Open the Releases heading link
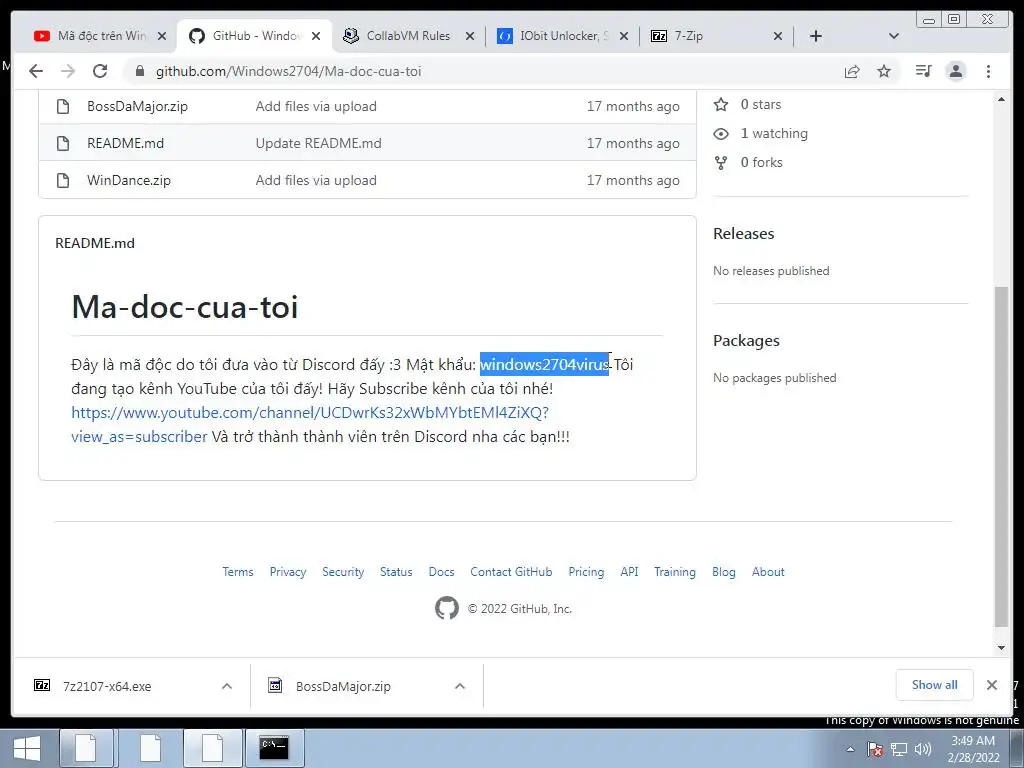This screenshot has width=1024, height=768. [744, 233]
